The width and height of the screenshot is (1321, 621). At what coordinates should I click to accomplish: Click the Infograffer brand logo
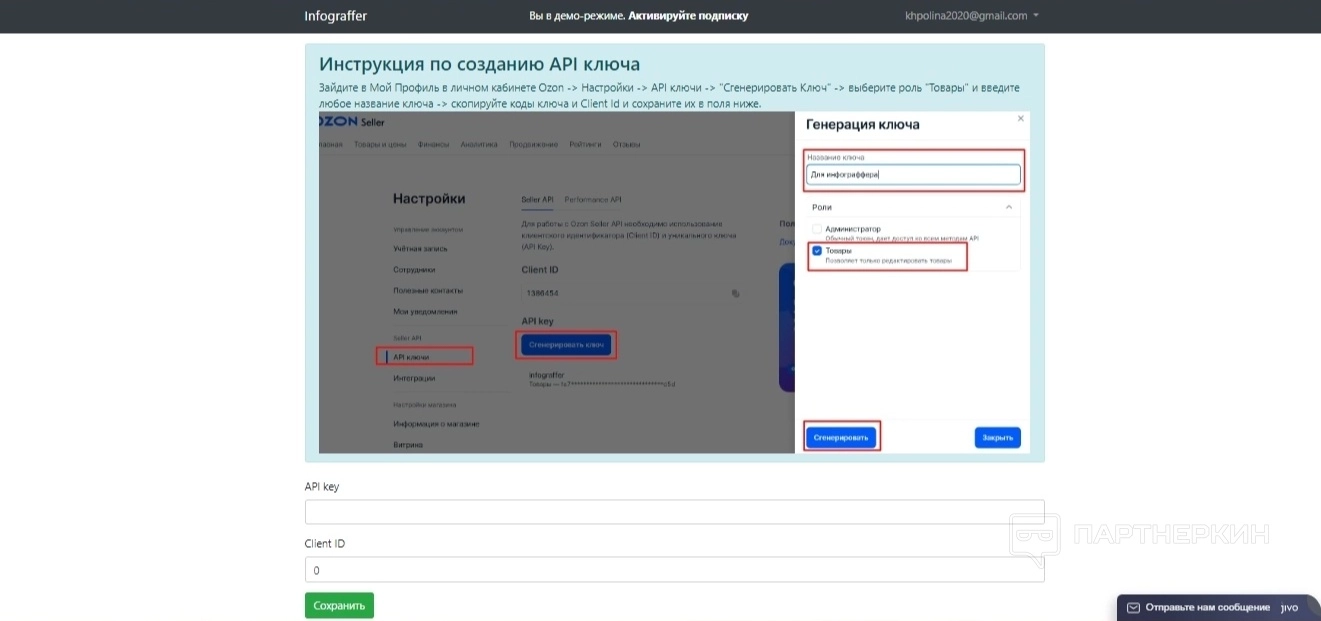tap(335, 16)
